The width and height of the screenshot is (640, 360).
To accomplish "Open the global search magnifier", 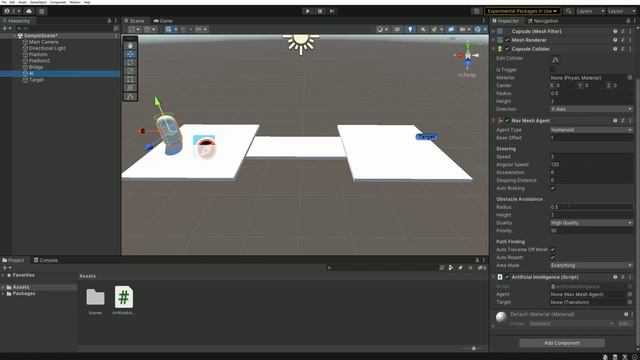I will pyautogui.click(x=569, y=11).
